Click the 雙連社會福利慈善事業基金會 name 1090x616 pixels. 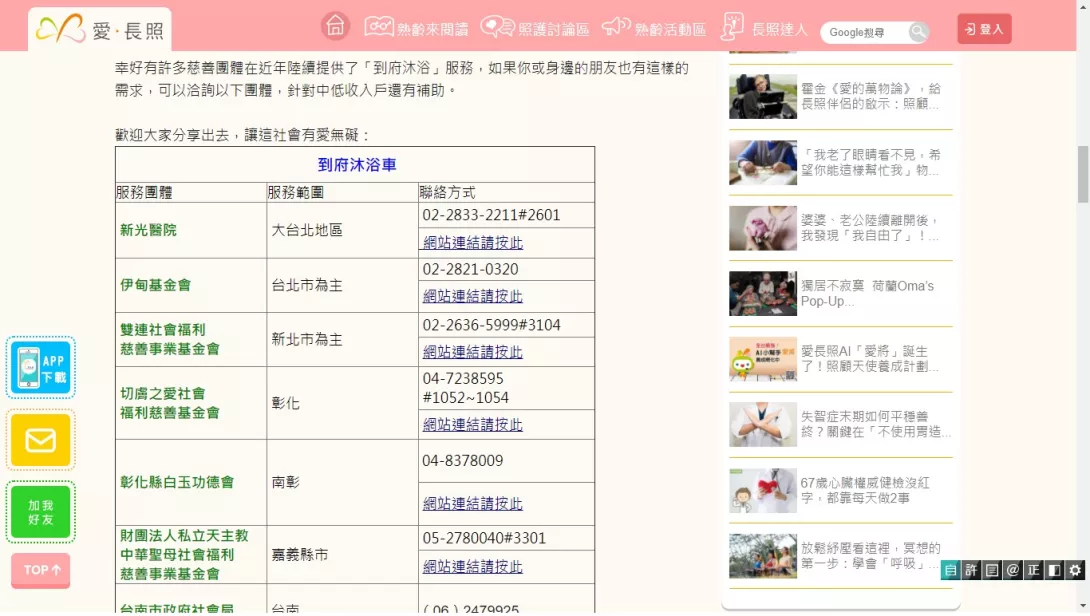click(170, 339)
